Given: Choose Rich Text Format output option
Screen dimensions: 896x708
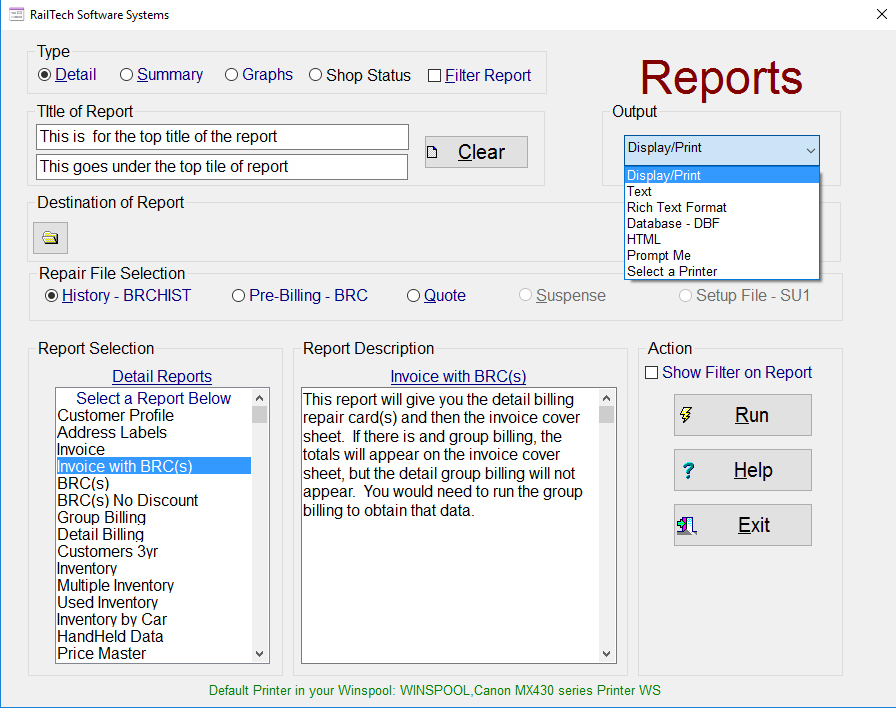Looking at the screenshot, I should click(x=677, y=207).
